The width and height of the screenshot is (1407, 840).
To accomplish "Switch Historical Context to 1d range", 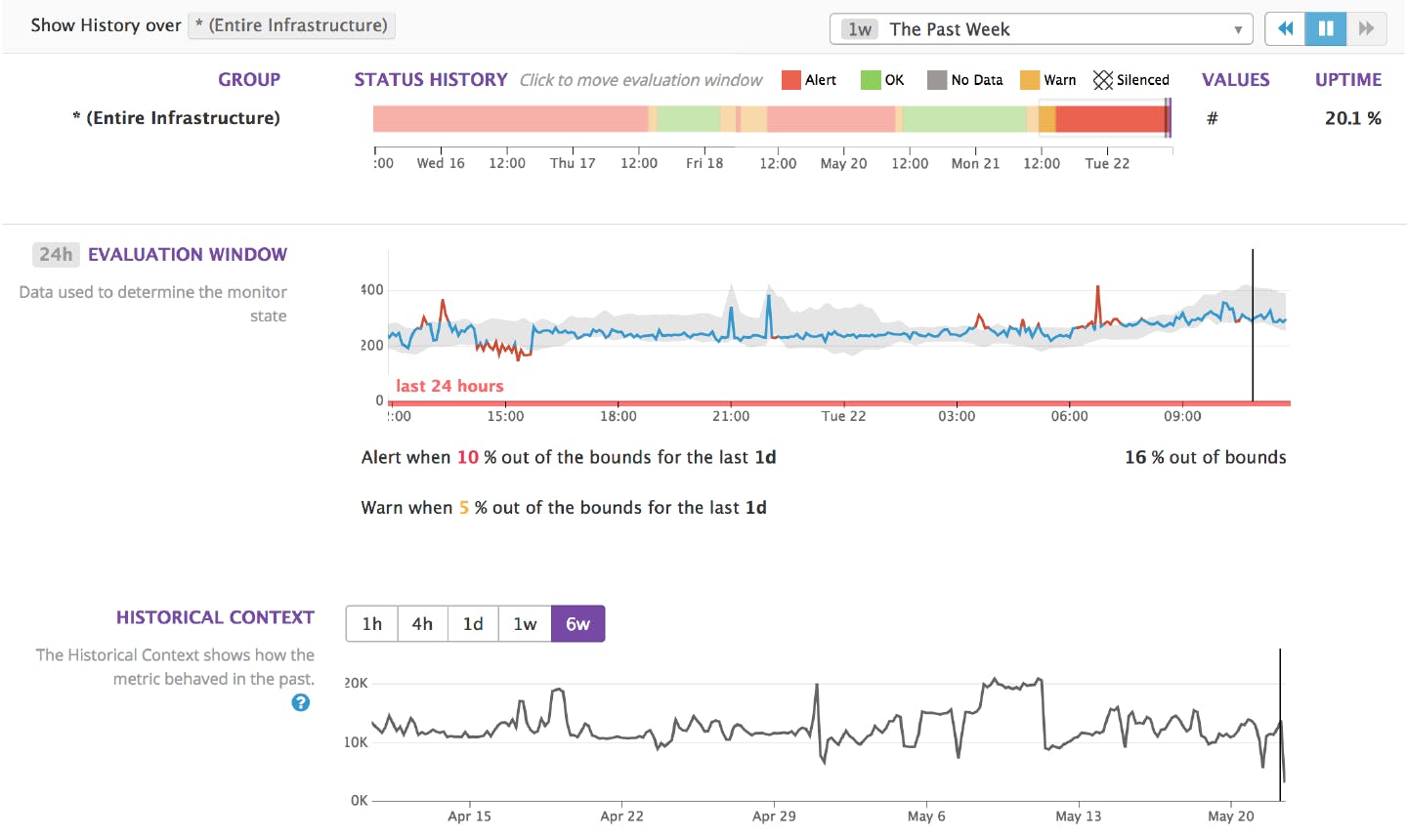I will pos(473,623).
